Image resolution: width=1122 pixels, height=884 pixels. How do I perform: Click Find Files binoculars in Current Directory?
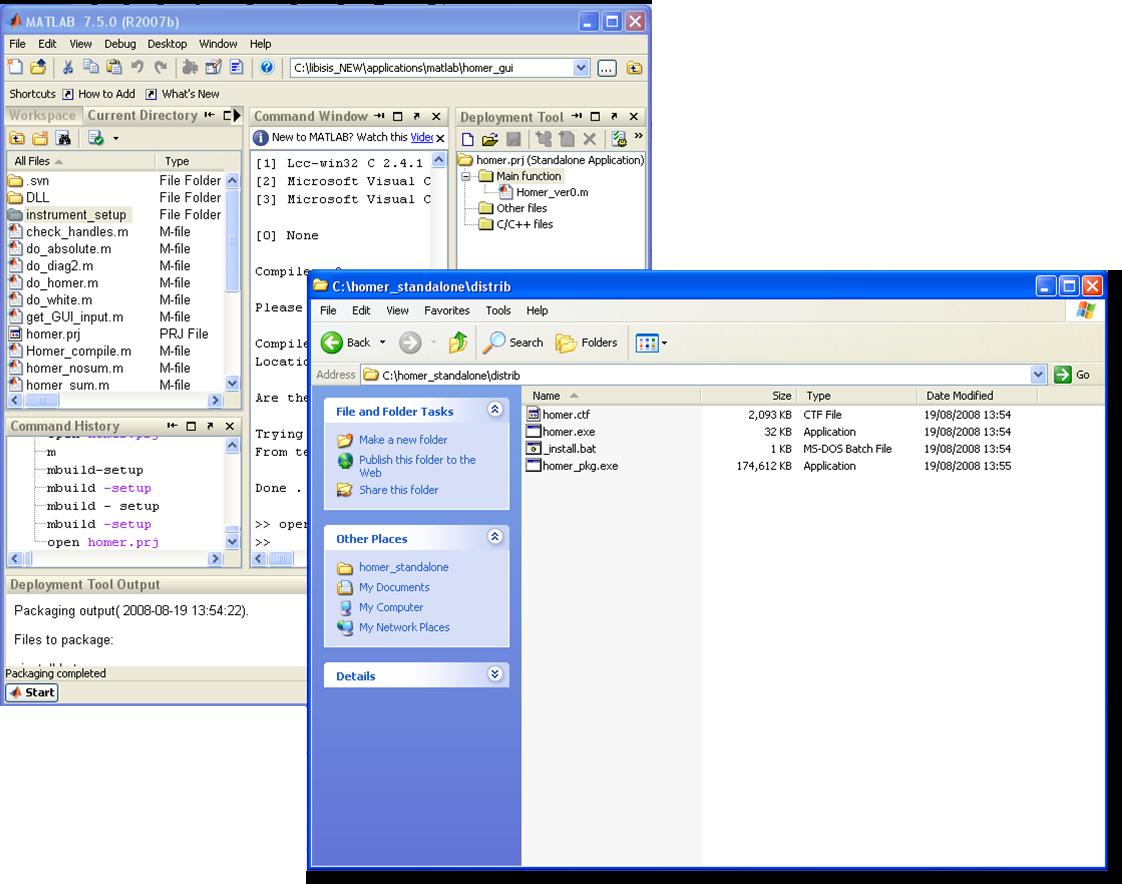pos(63,139)
